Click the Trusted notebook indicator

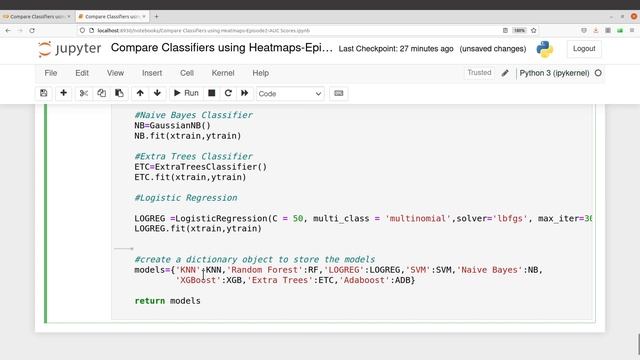click(x=479, y=73)
